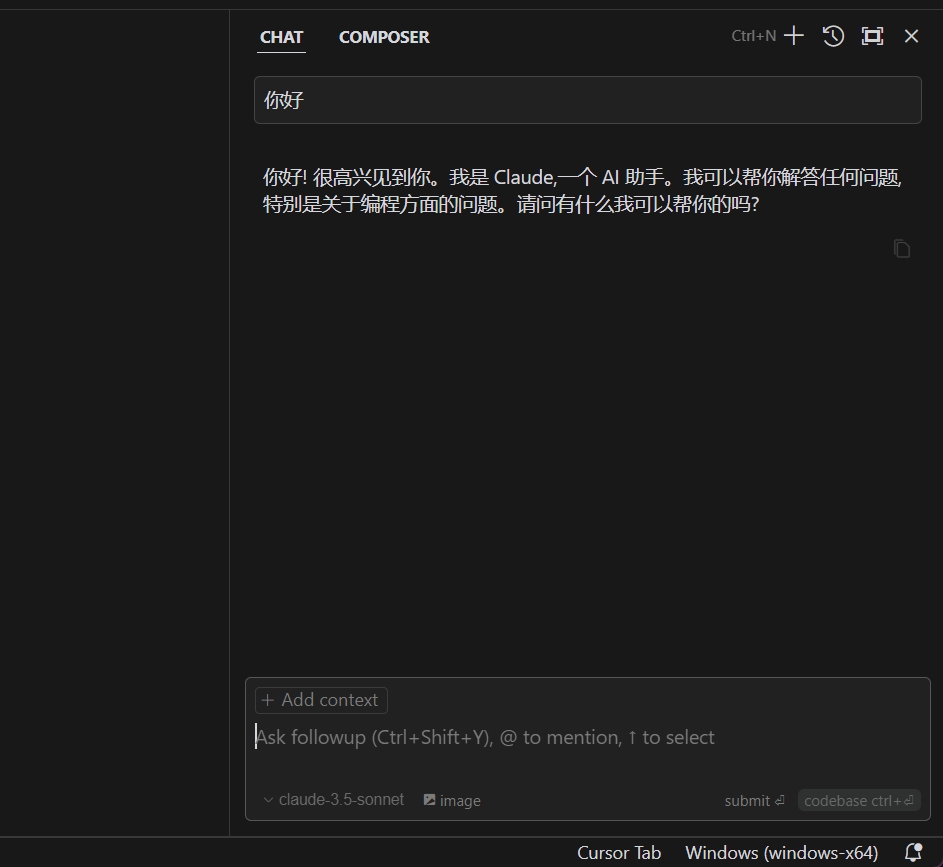This screenshot has width=943, height=867.
Task: Click the Add context button
Action: tap(320, 700)
